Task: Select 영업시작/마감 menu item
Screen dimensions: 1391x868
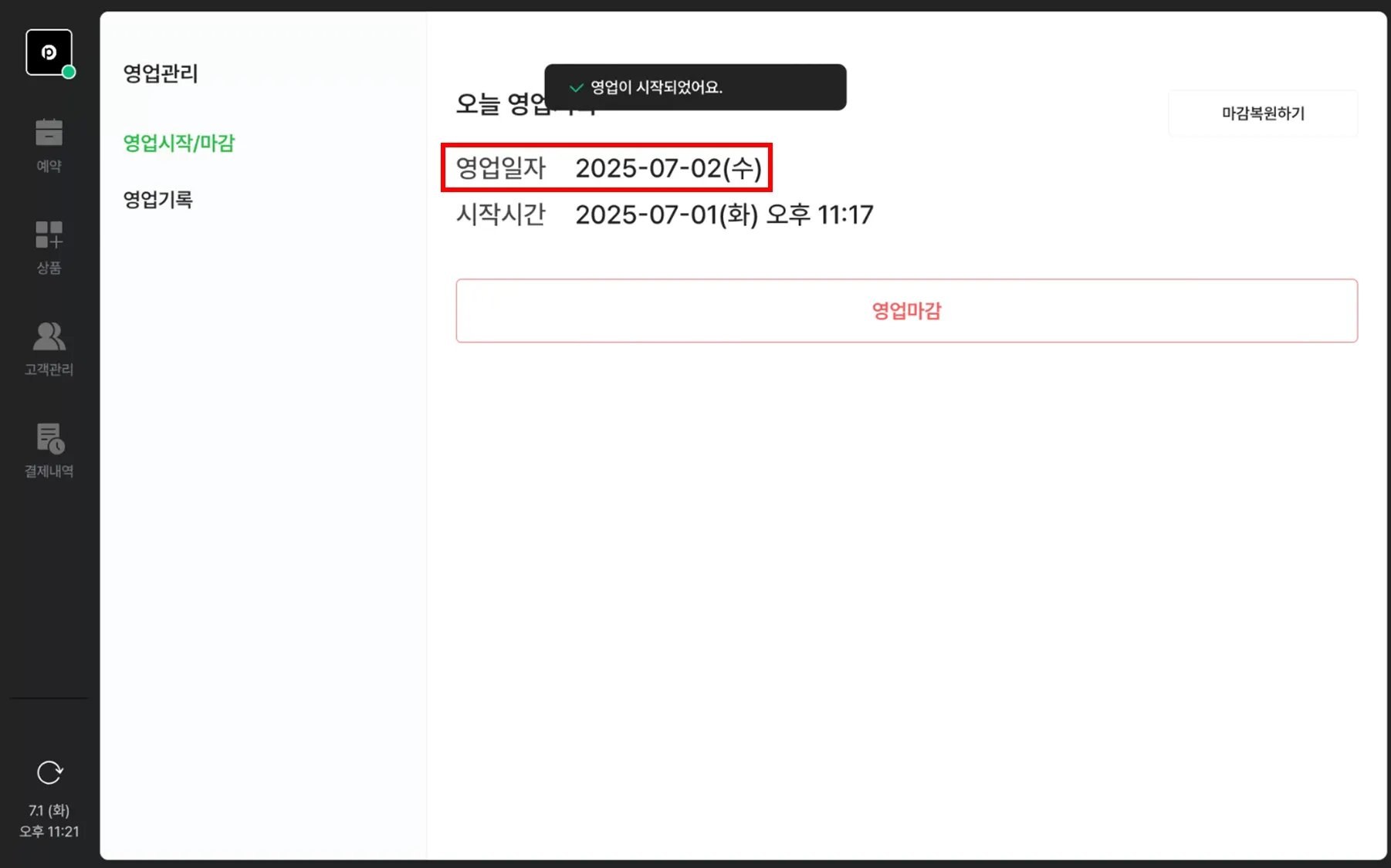Action: tap(179, 143)
